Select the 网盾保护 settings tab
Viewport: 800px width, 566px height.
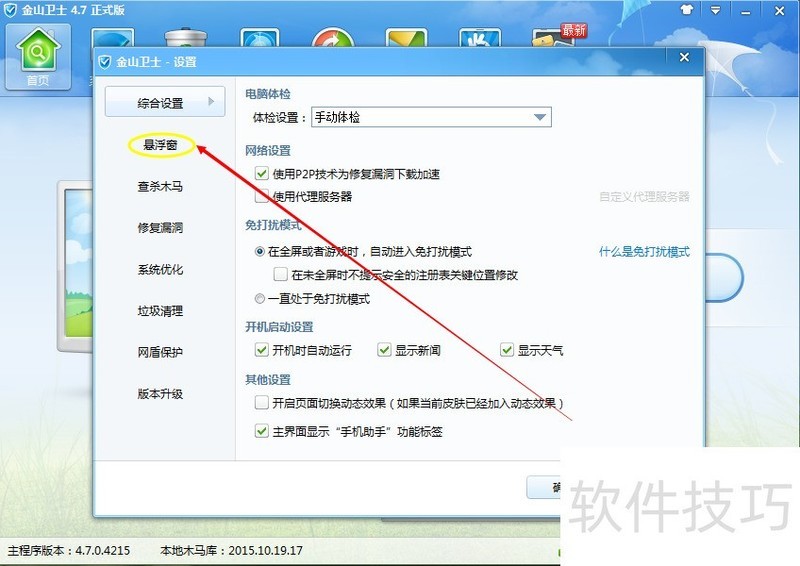(160, 352)
